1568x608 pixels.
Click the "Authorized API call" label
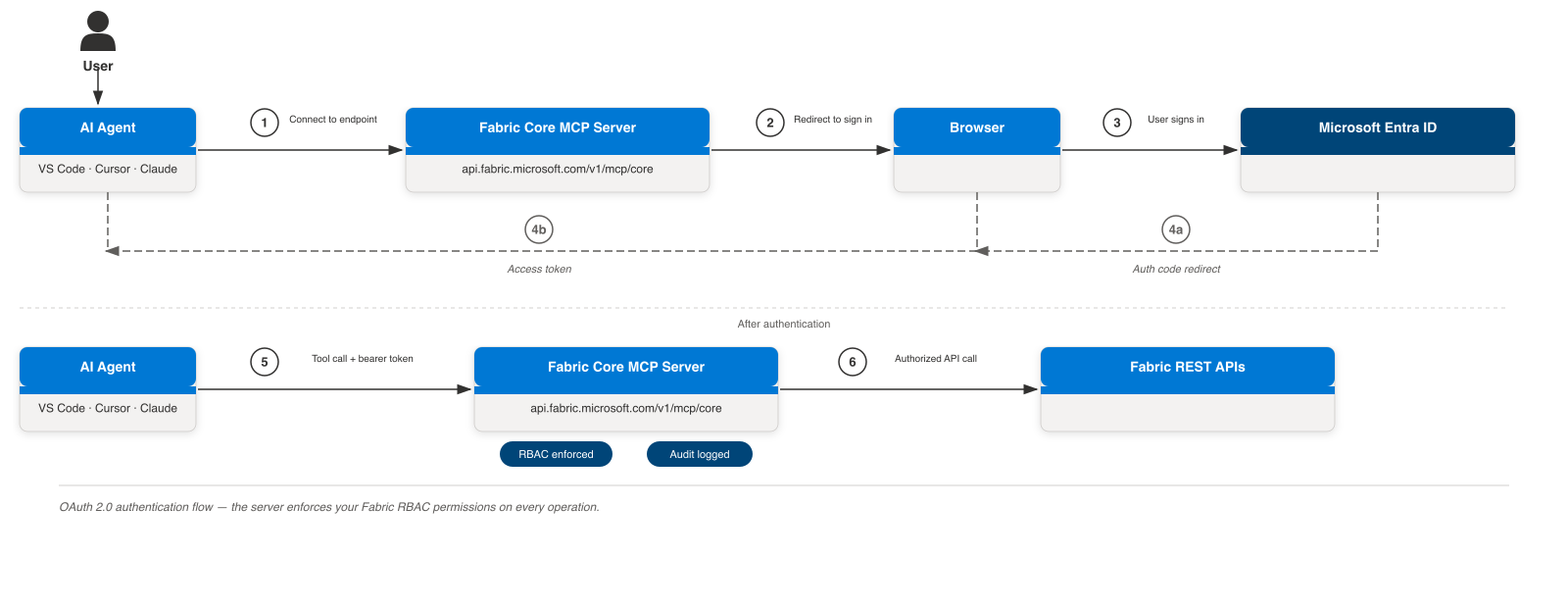point(936,359)
